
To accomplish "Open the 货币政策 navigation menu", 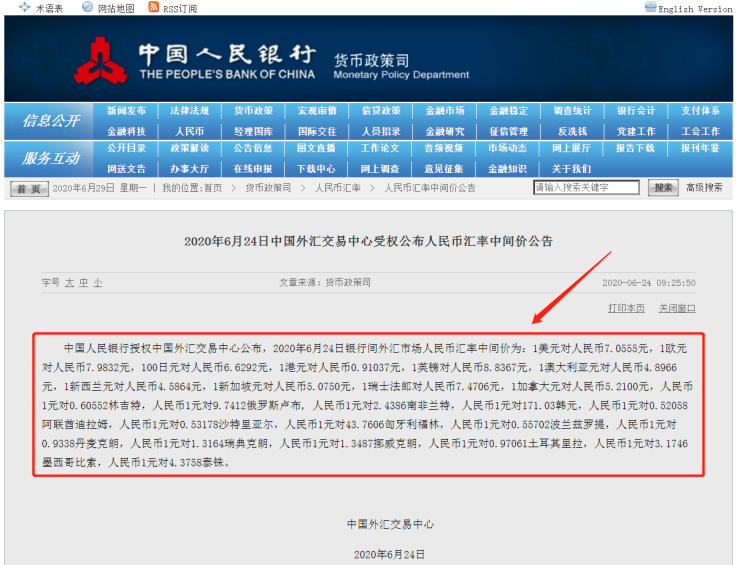I will coord(253,111).
